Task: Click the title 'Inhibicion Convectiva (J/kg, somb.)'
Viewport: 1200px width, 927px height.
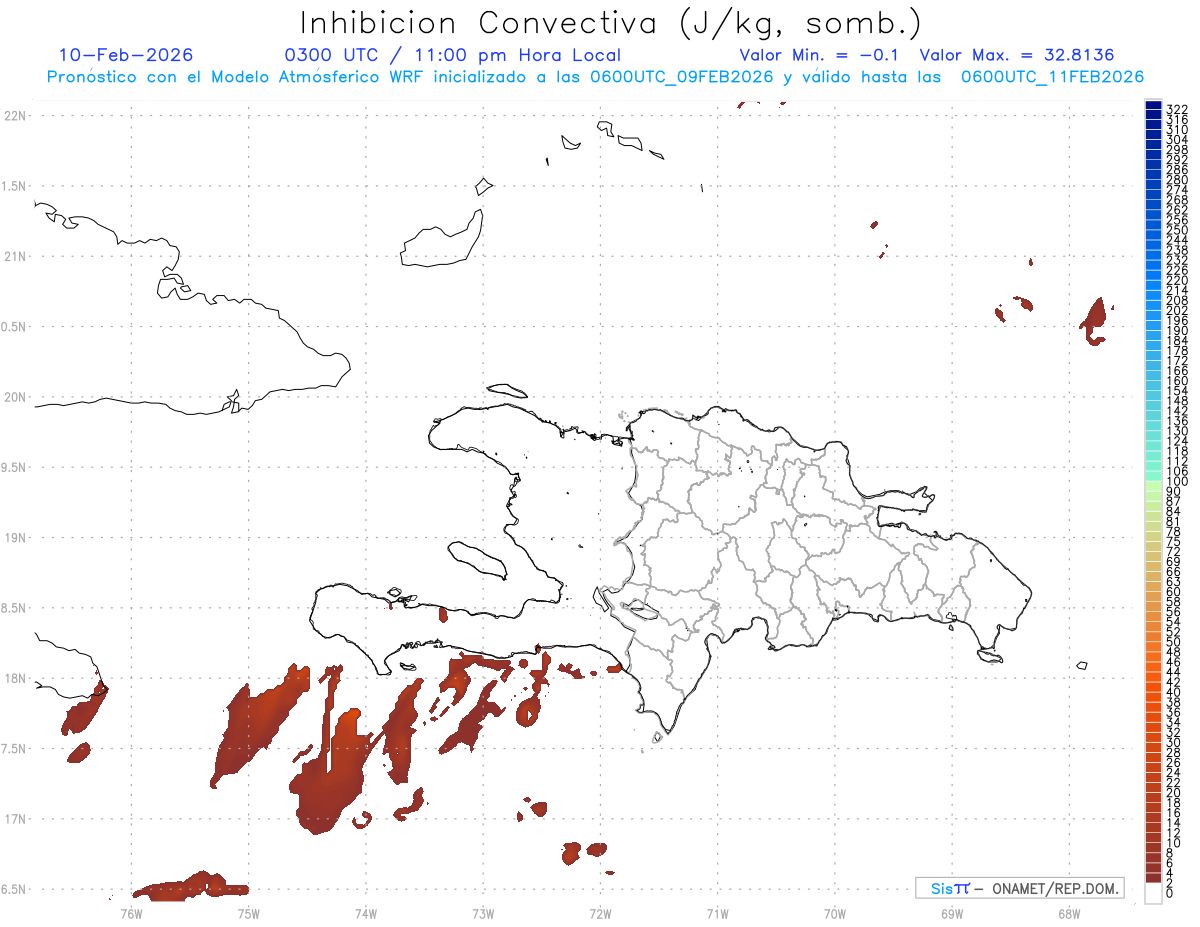Action: coord(611,24)
